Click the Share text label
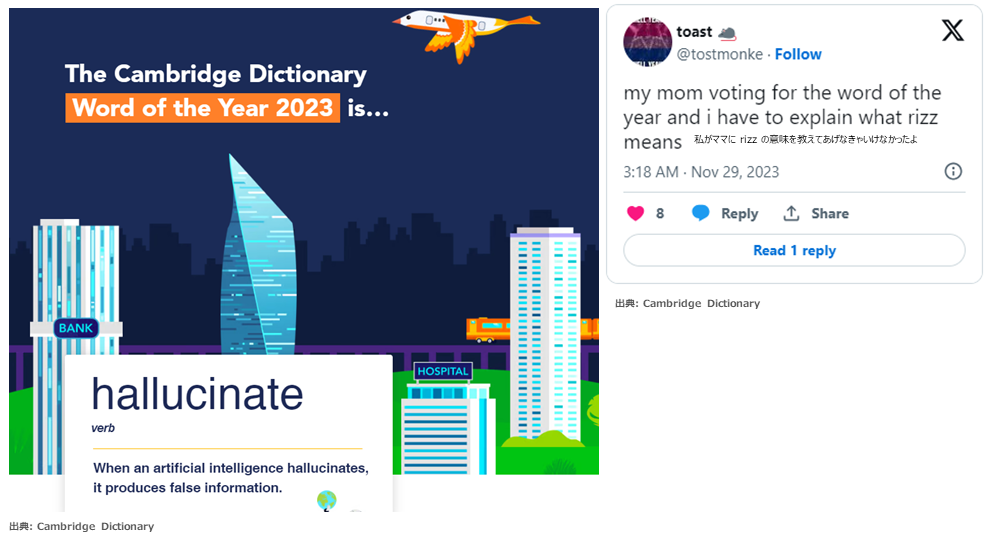The image size is (999, 544). click(830, 213)
